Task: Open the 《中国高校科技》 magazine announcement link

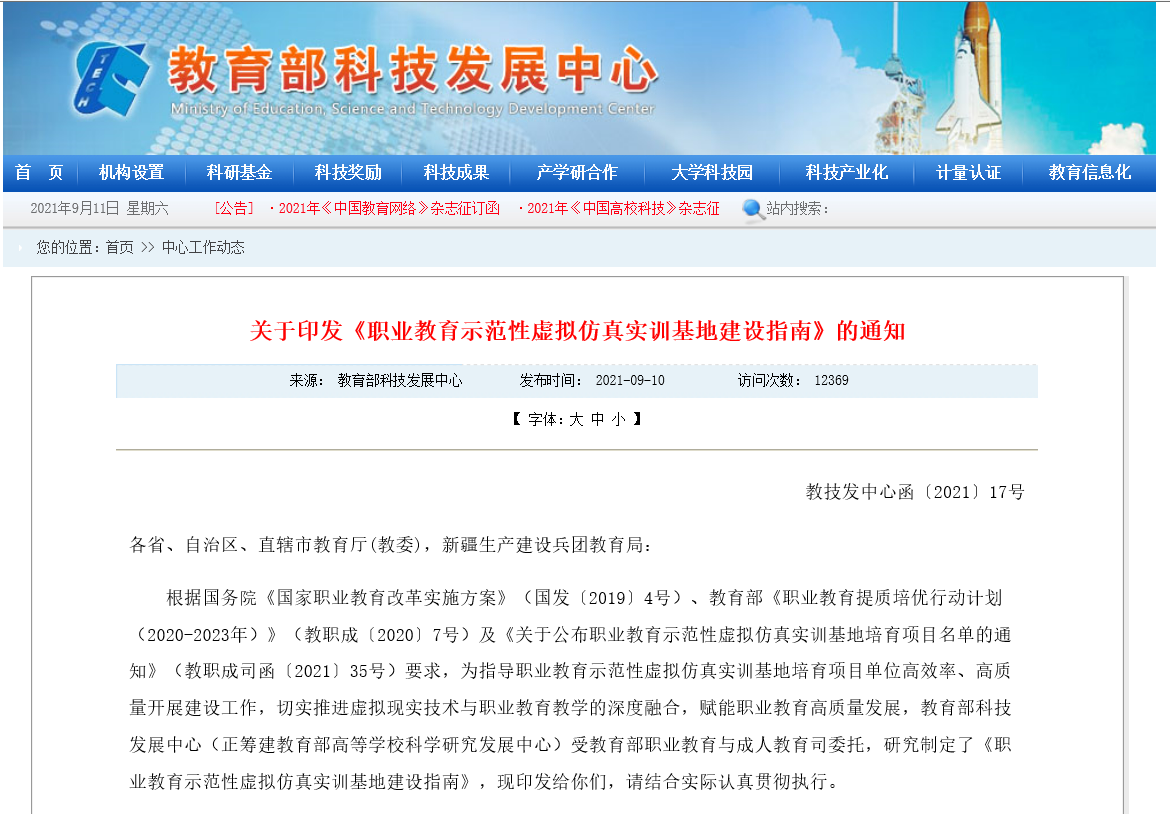Action: click(622, 209)
